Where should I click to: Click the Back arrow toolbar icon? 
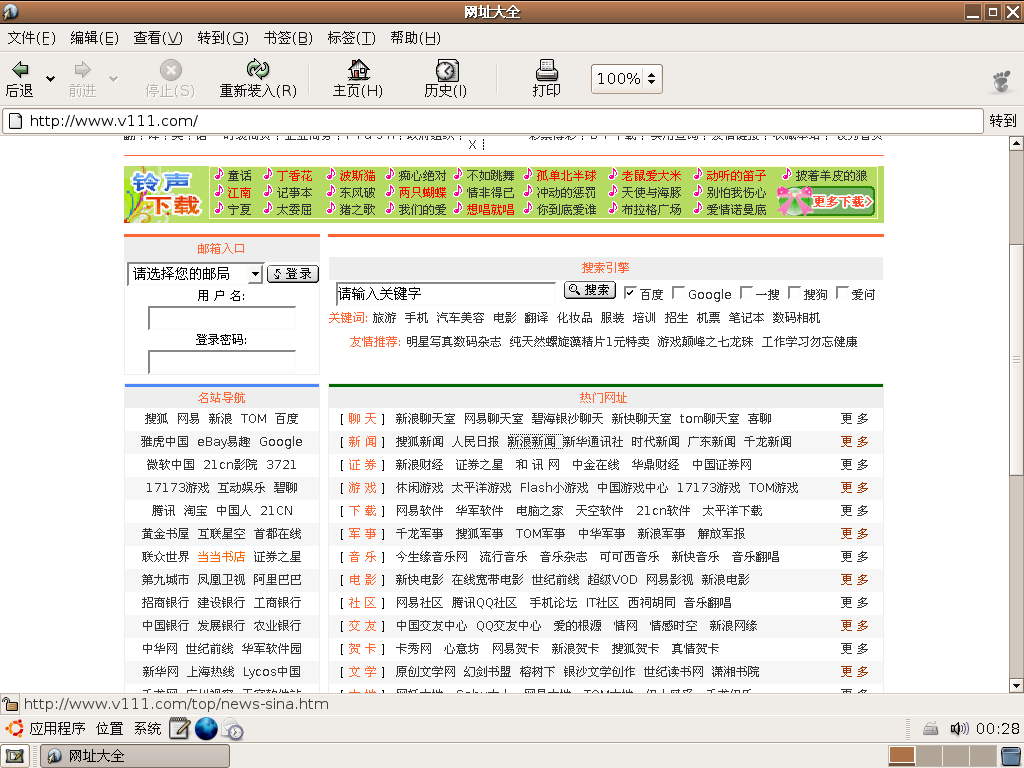coord(20,69)
